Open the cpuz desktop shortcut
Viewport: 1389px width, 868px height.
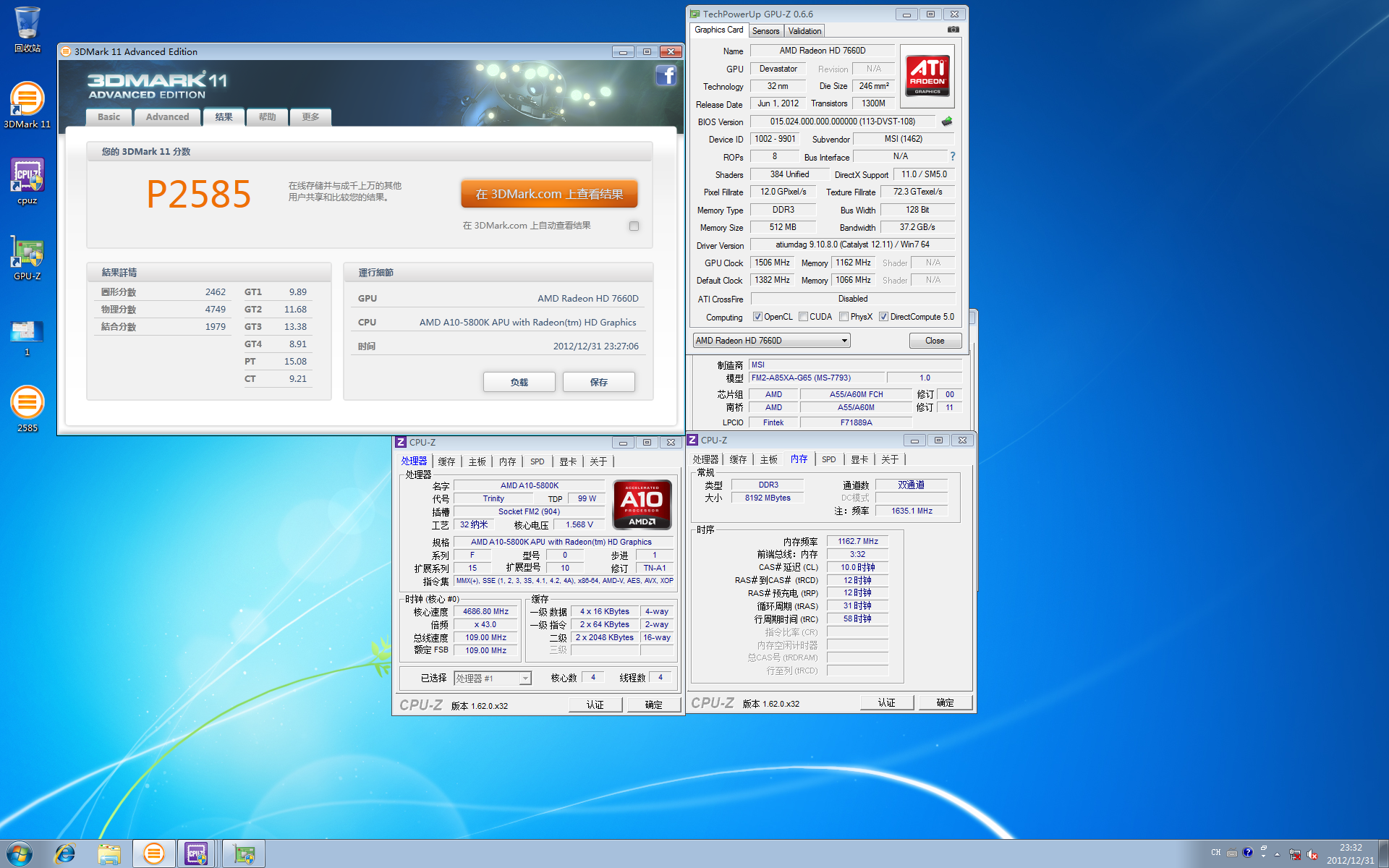[27, 182]
